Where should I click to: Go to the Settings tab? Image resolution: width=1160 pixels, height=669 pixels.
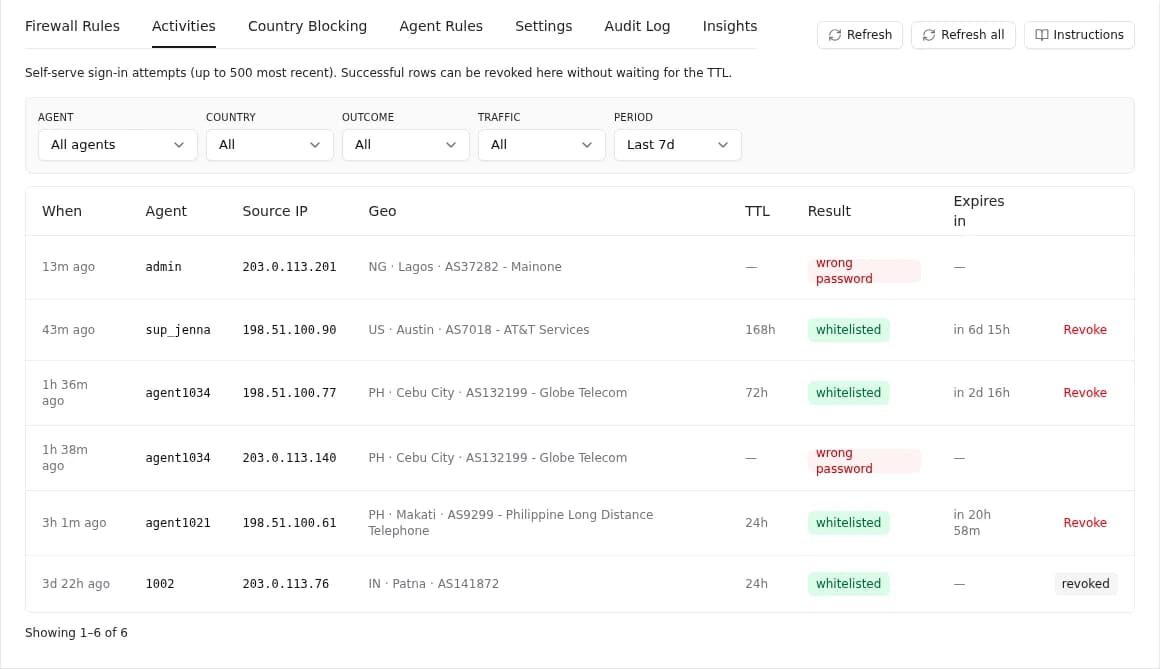[544, 26]
